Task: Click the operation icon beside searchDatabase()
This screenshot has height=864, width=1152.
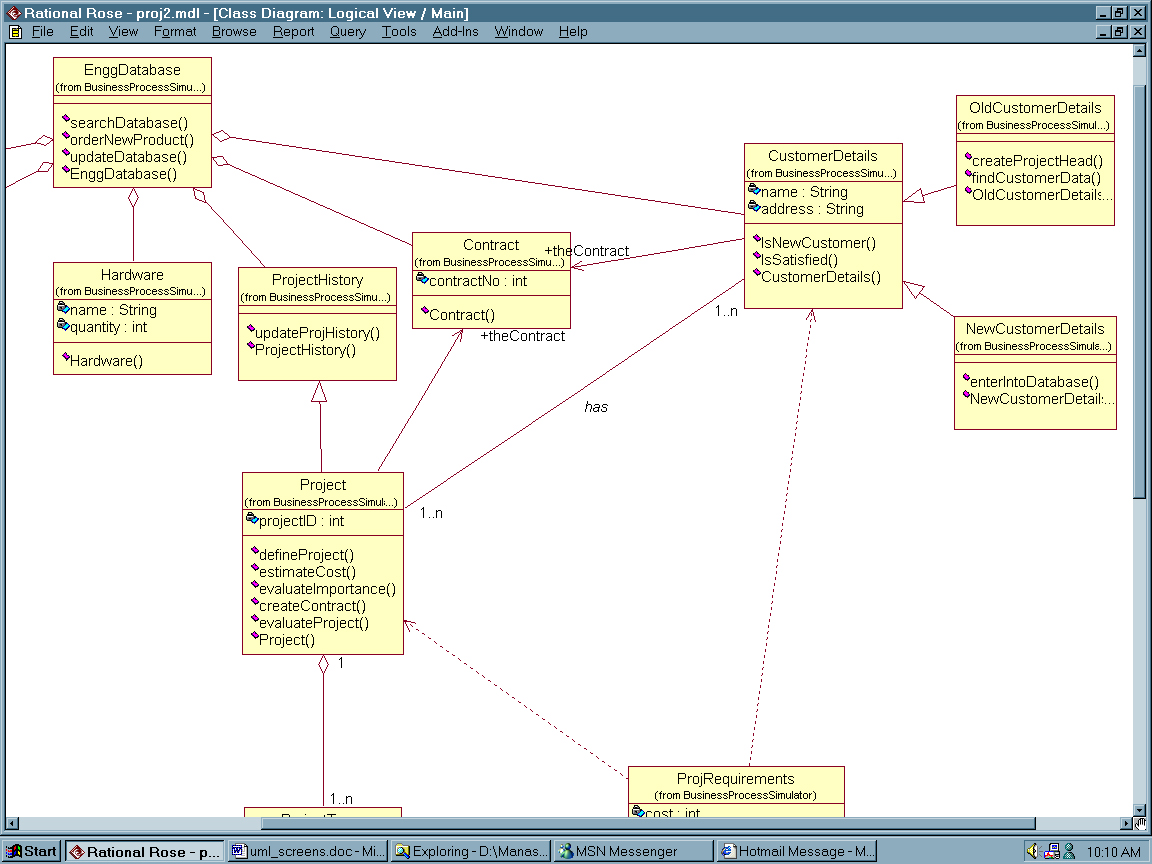Action: [x=65, y=119]
